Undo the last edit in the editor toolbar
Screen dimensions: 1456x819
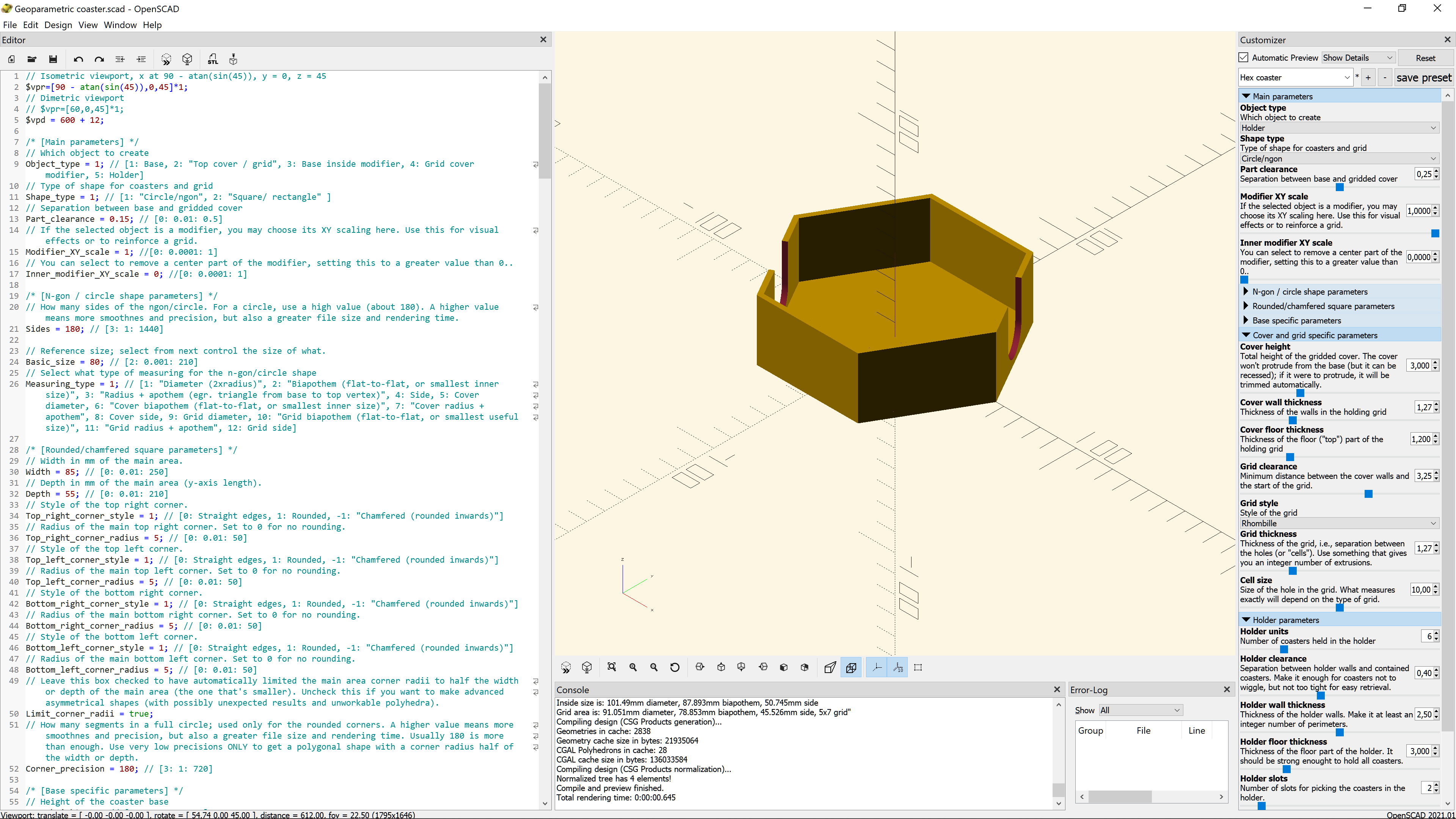tap(78, 60)
